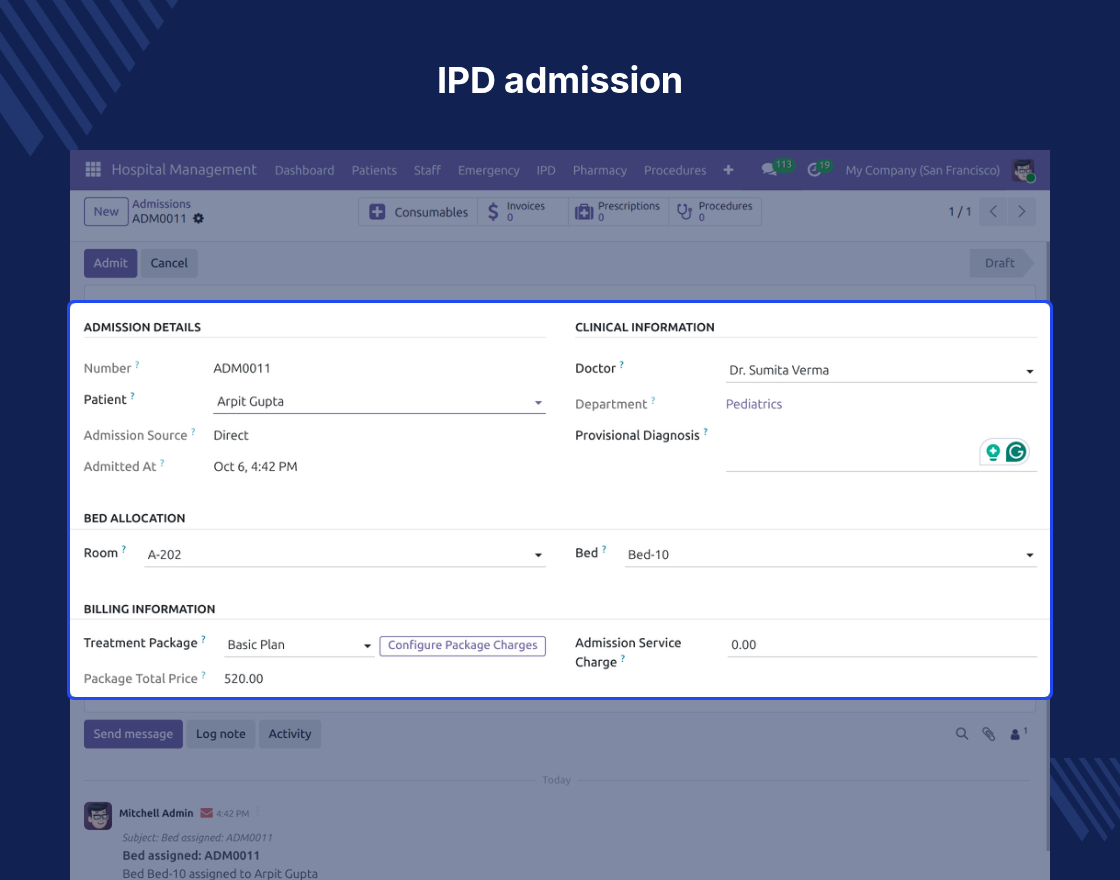This screenshot has height=880, width=1120.
Task: Click Hospital Management app title
Action: (184, 169)
